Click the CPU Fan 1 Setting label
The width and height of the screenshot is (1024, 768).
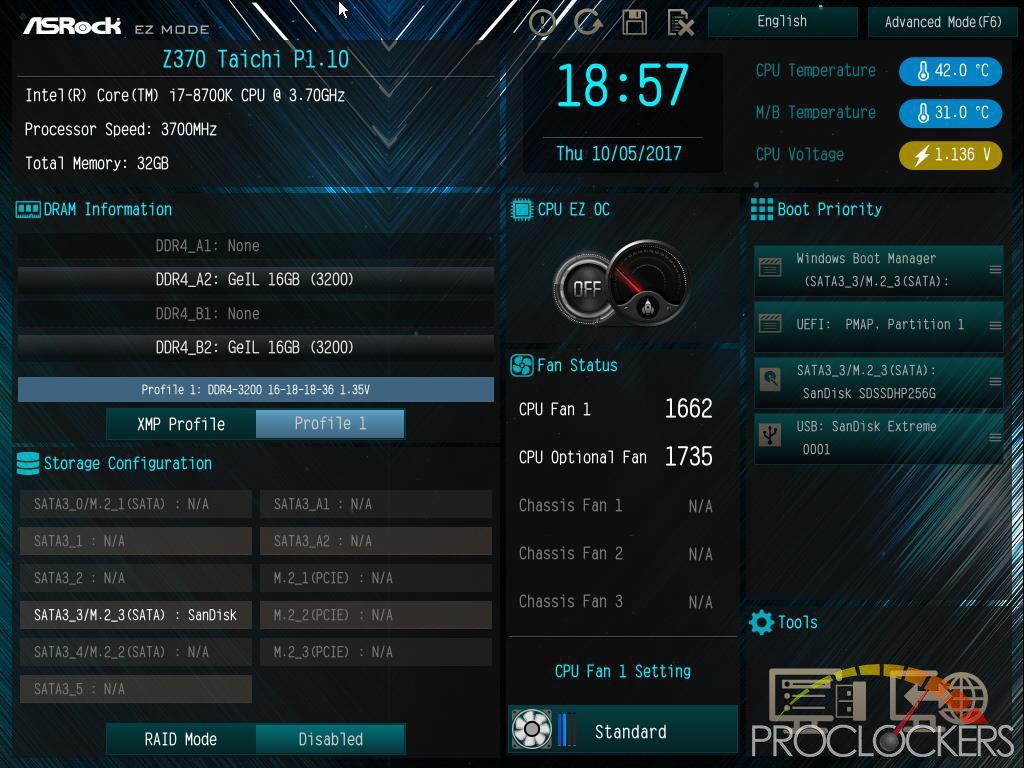(x=622, y=671)
